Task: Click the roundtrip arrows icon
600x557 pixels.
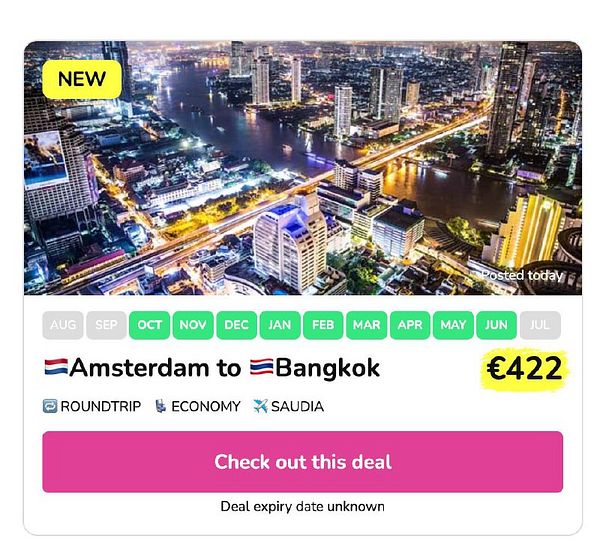Action: pos(50,406)
